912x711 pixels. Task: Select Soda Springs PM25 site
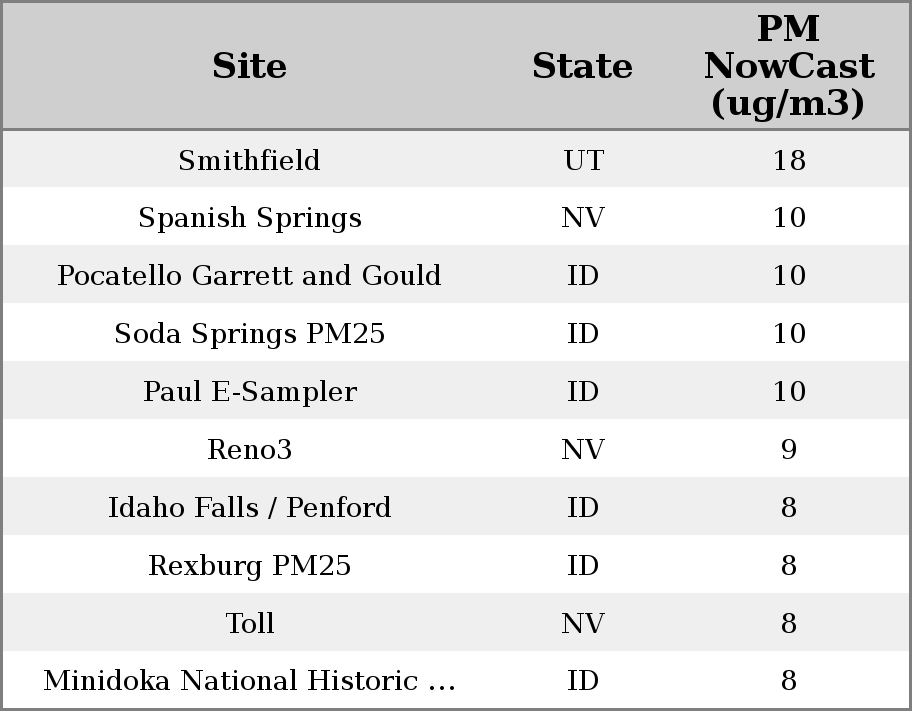pyautogui.click(x=249, y=334)
